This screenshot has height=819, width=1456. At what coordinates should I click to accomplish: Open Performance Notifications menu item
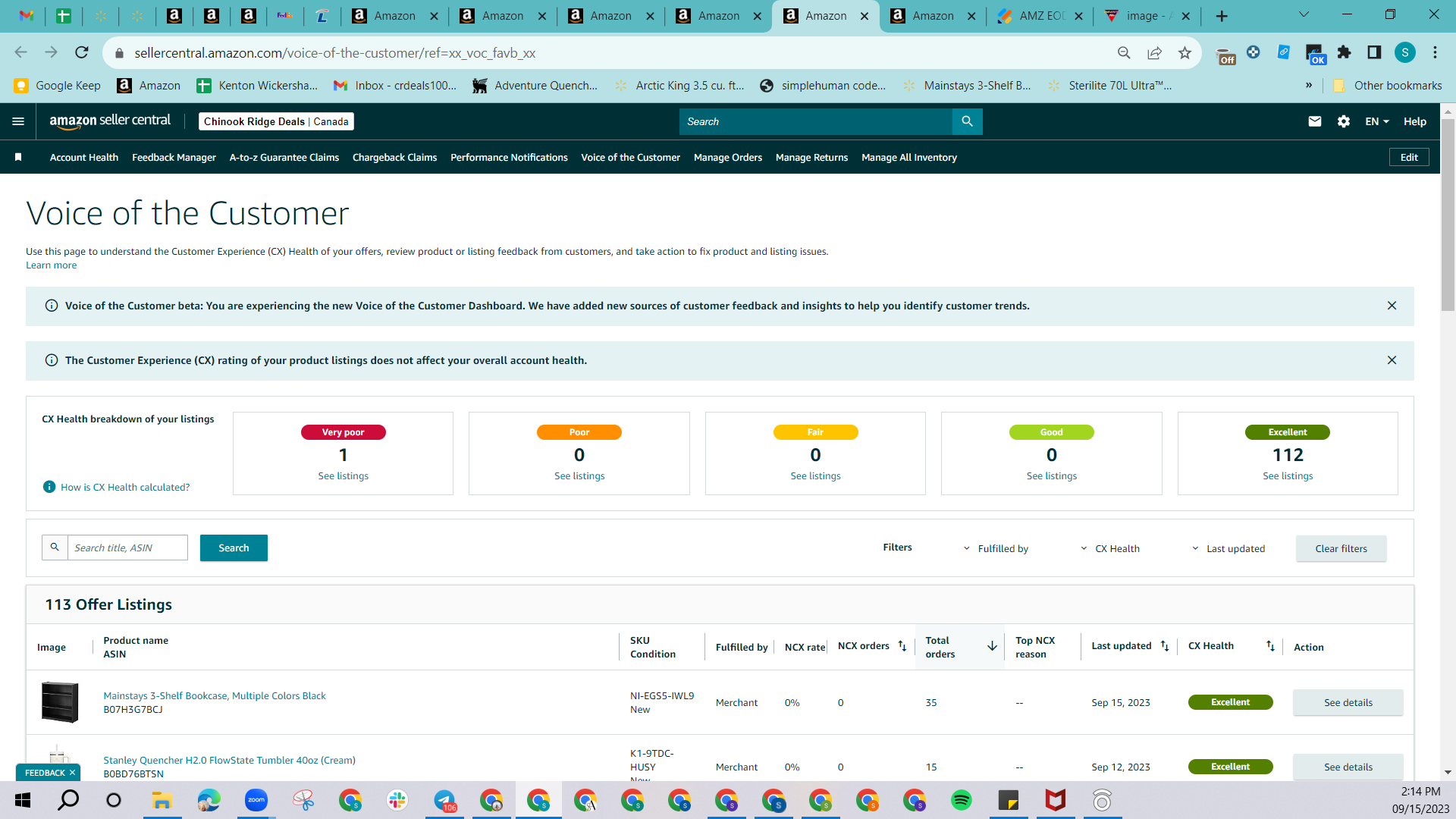(x=509, y=157)
